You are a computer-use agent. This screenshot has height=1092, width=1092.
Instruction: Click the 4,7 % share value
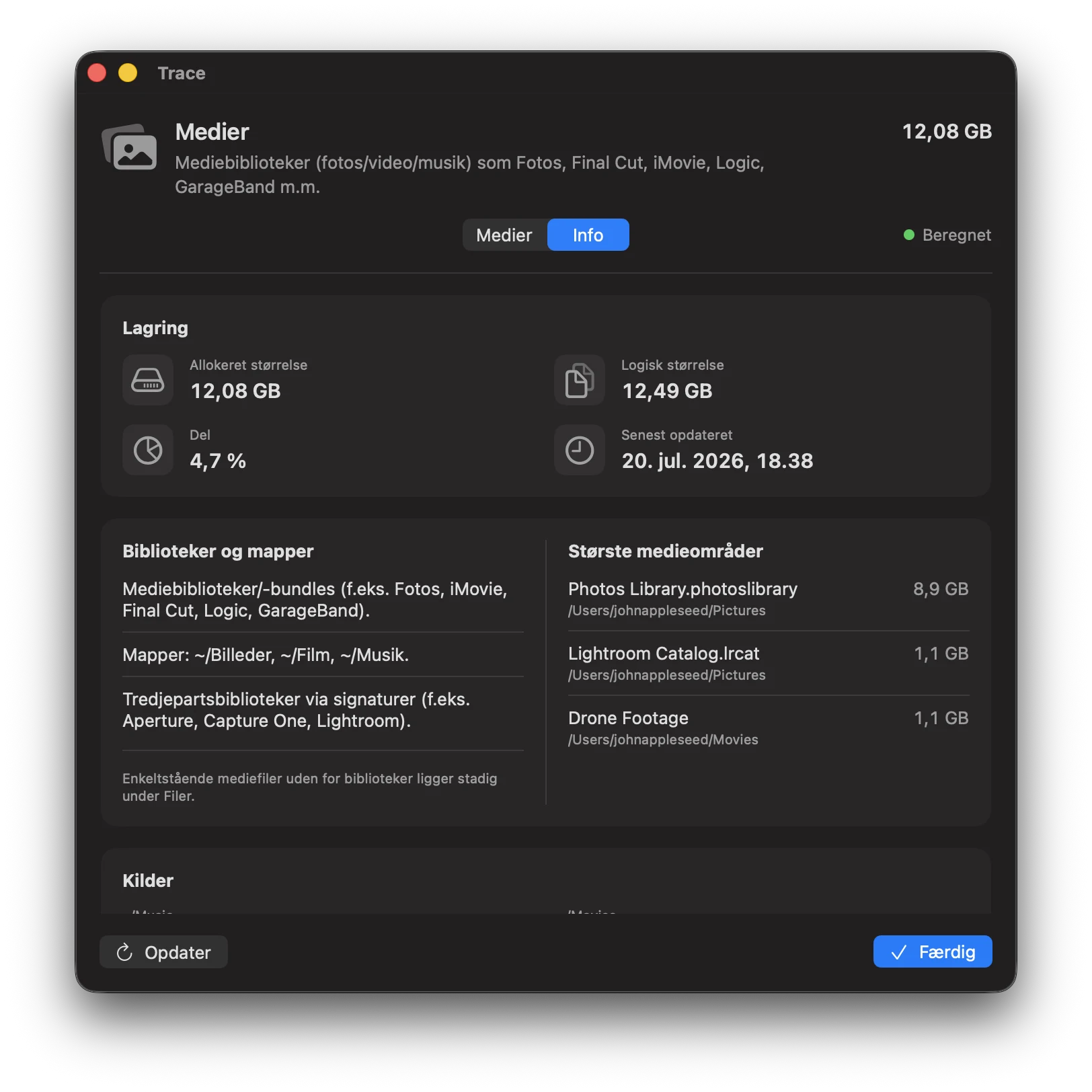(218, 461)
